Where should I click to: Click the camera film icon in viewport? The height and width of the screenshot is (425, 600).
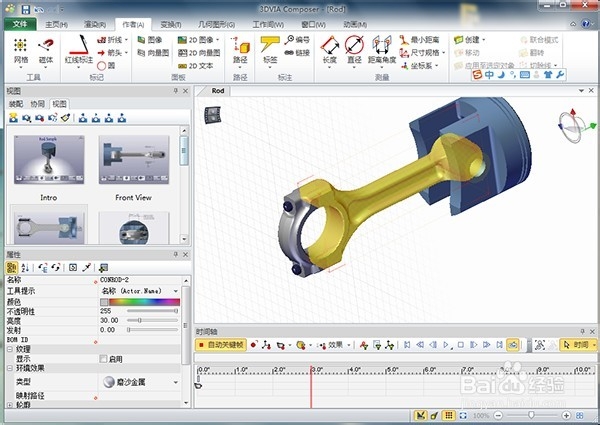point(212,115)
